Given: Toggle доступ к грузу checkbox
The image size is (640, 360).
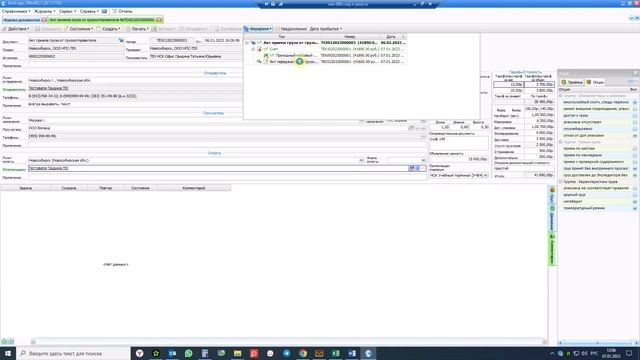Looking at the screenshot, I should (635, 116).
